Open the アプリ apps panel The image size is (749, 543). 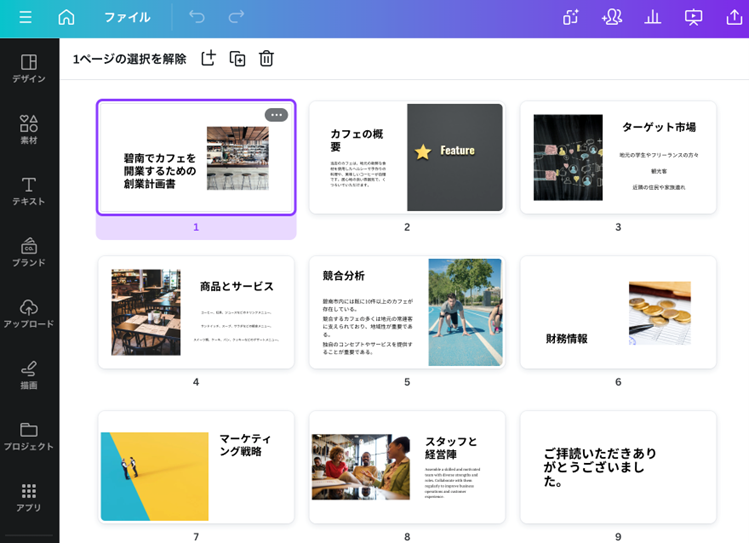[x=29, y=498]
